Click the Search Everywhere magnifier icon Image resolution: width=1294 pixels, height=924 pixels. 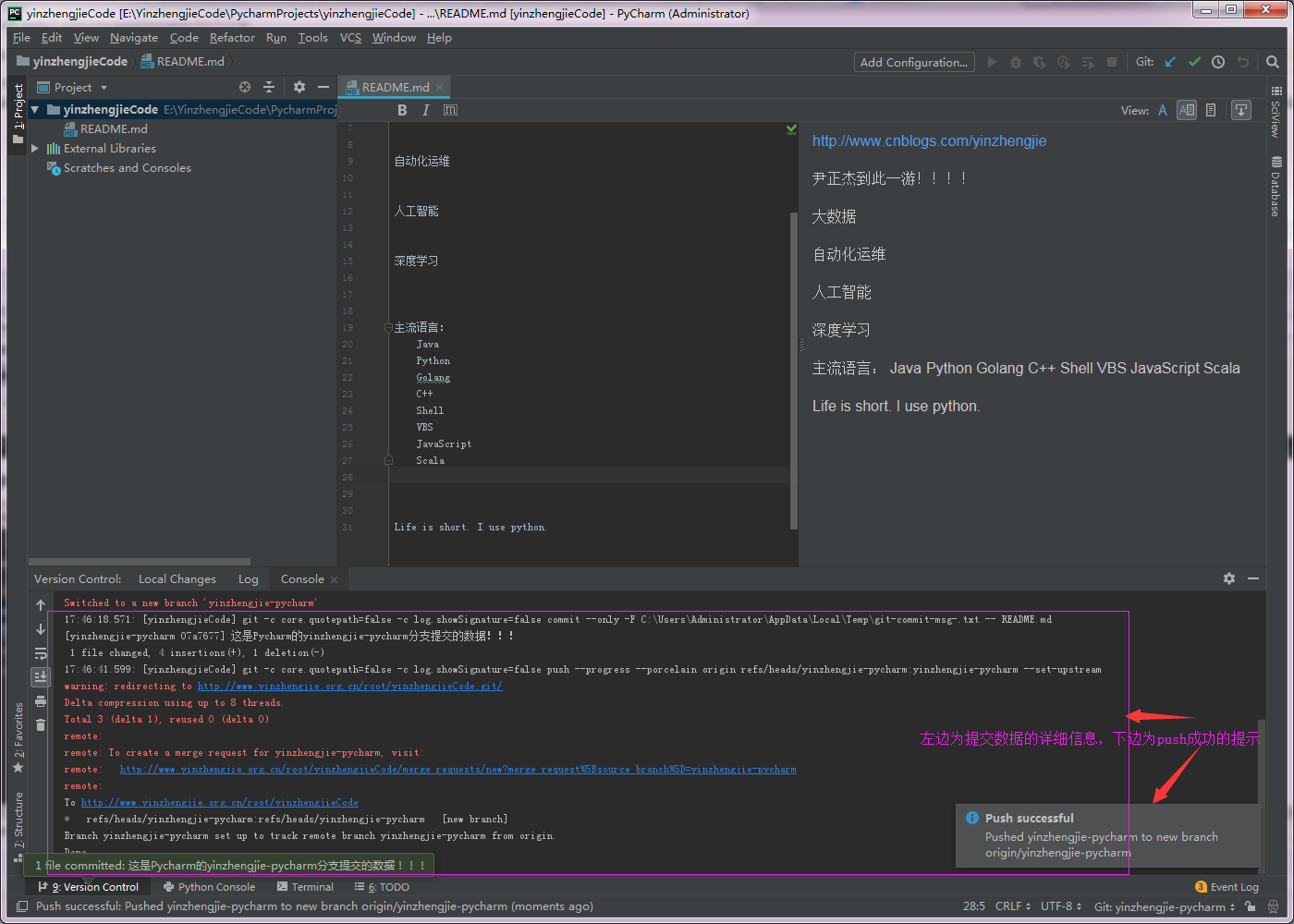coord(1273,62)
